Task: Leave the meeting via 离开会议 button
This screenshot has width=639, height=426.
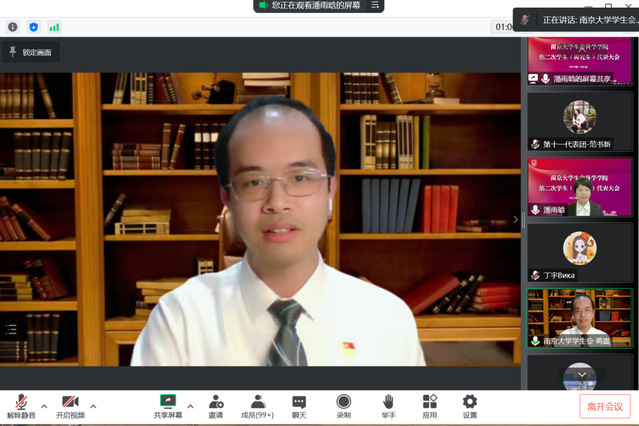Action: coord(604,406)
